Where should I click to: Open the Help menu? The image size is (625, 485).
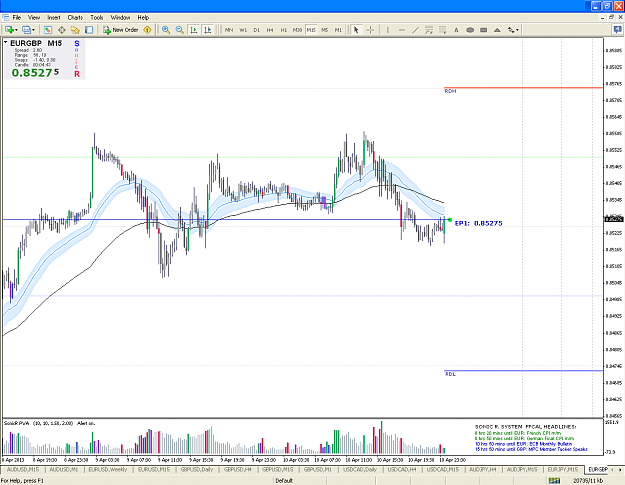pos(143,18)
